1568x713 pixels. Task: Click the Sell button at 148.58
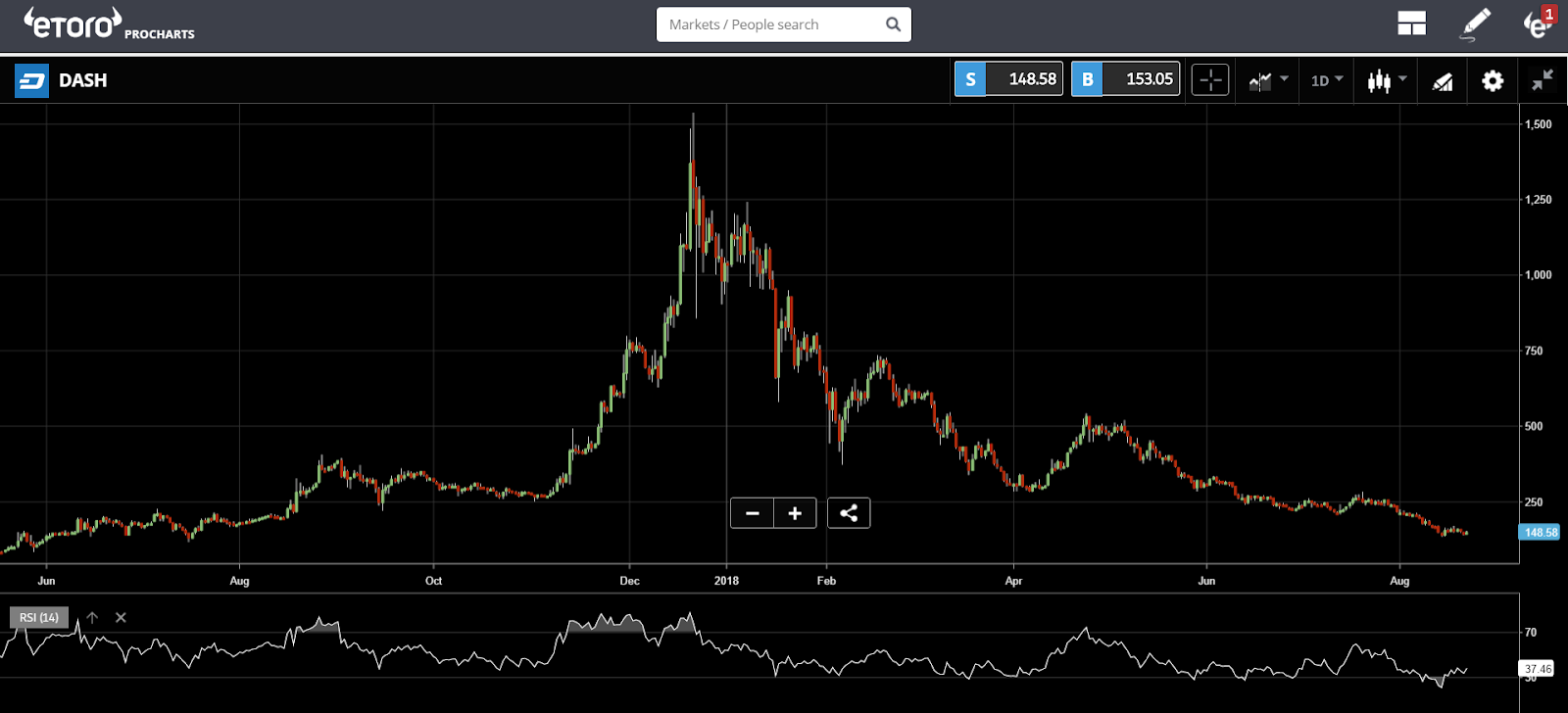point(1008,79)
